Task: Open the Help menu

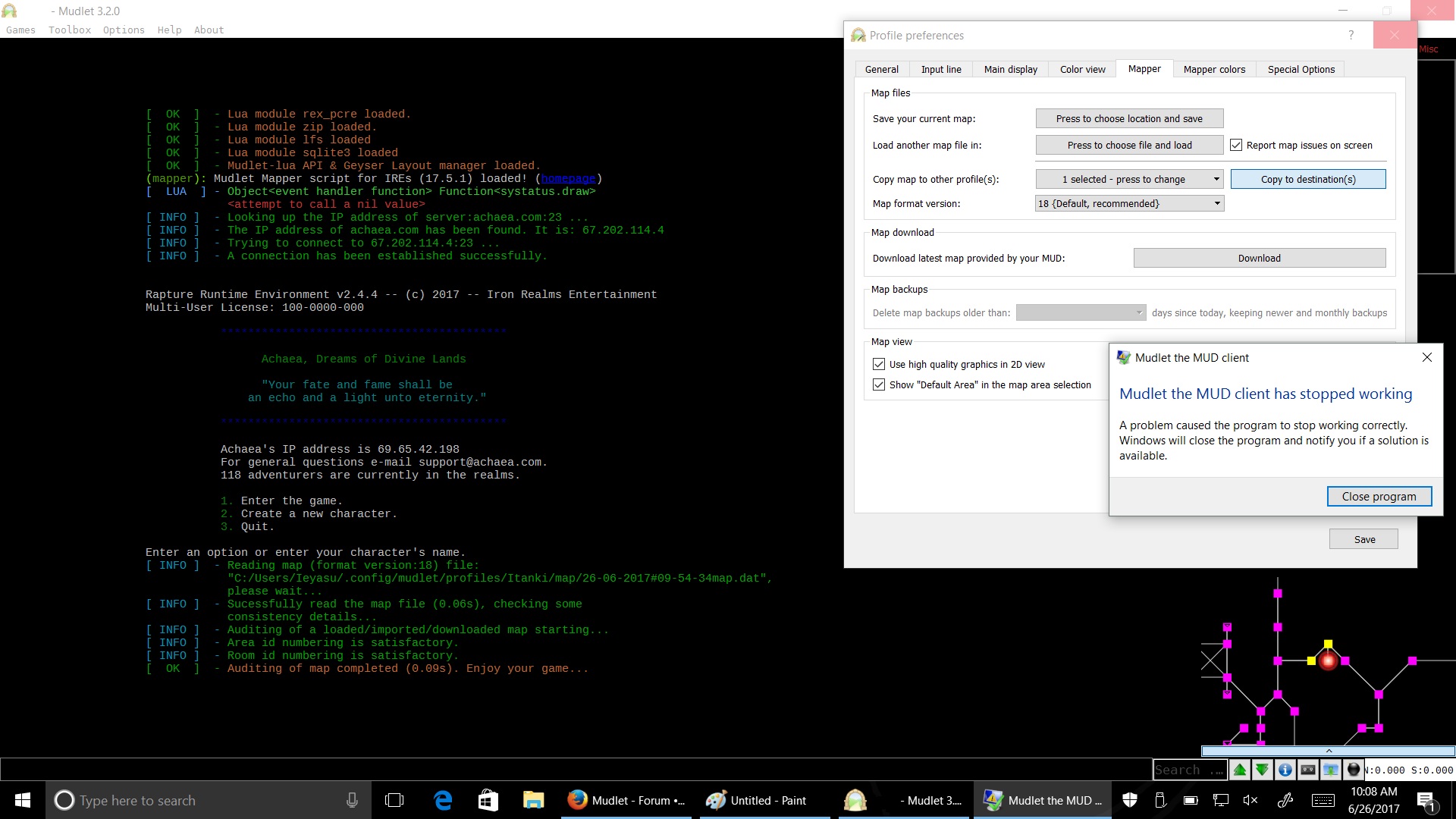Action: point(169,30)
